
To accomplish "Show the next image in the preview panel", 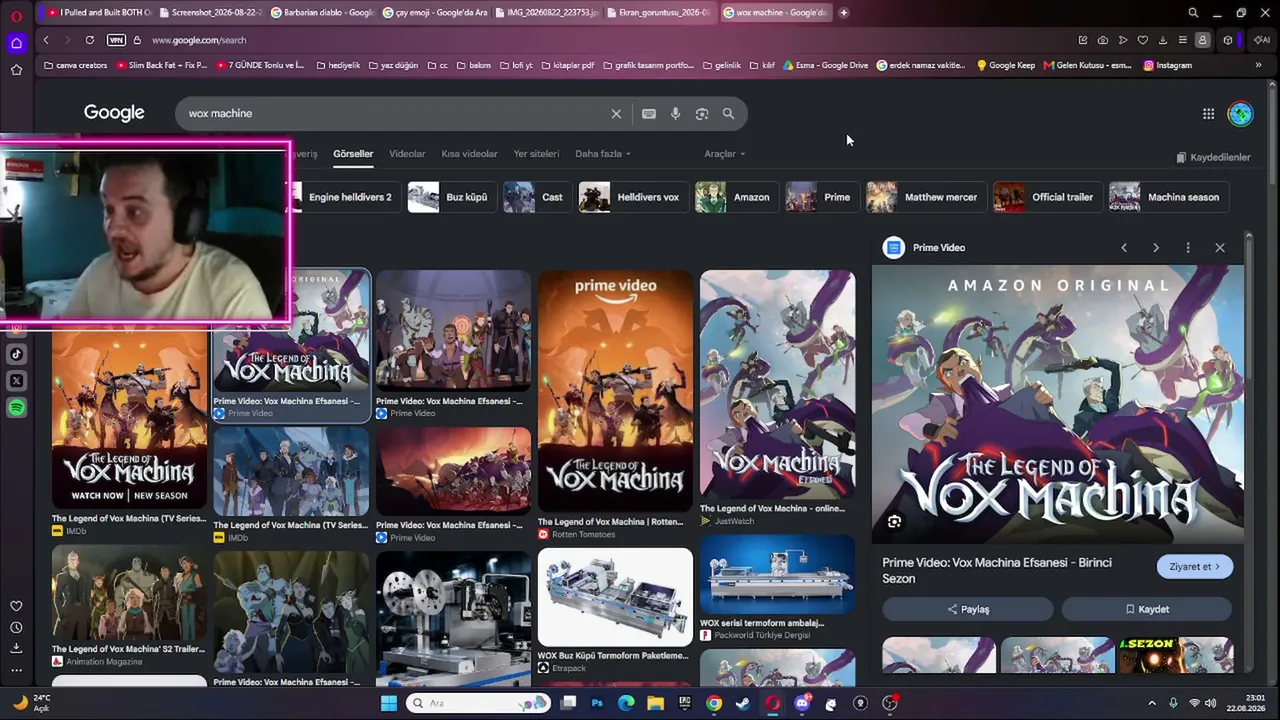I will point(1156,248).
